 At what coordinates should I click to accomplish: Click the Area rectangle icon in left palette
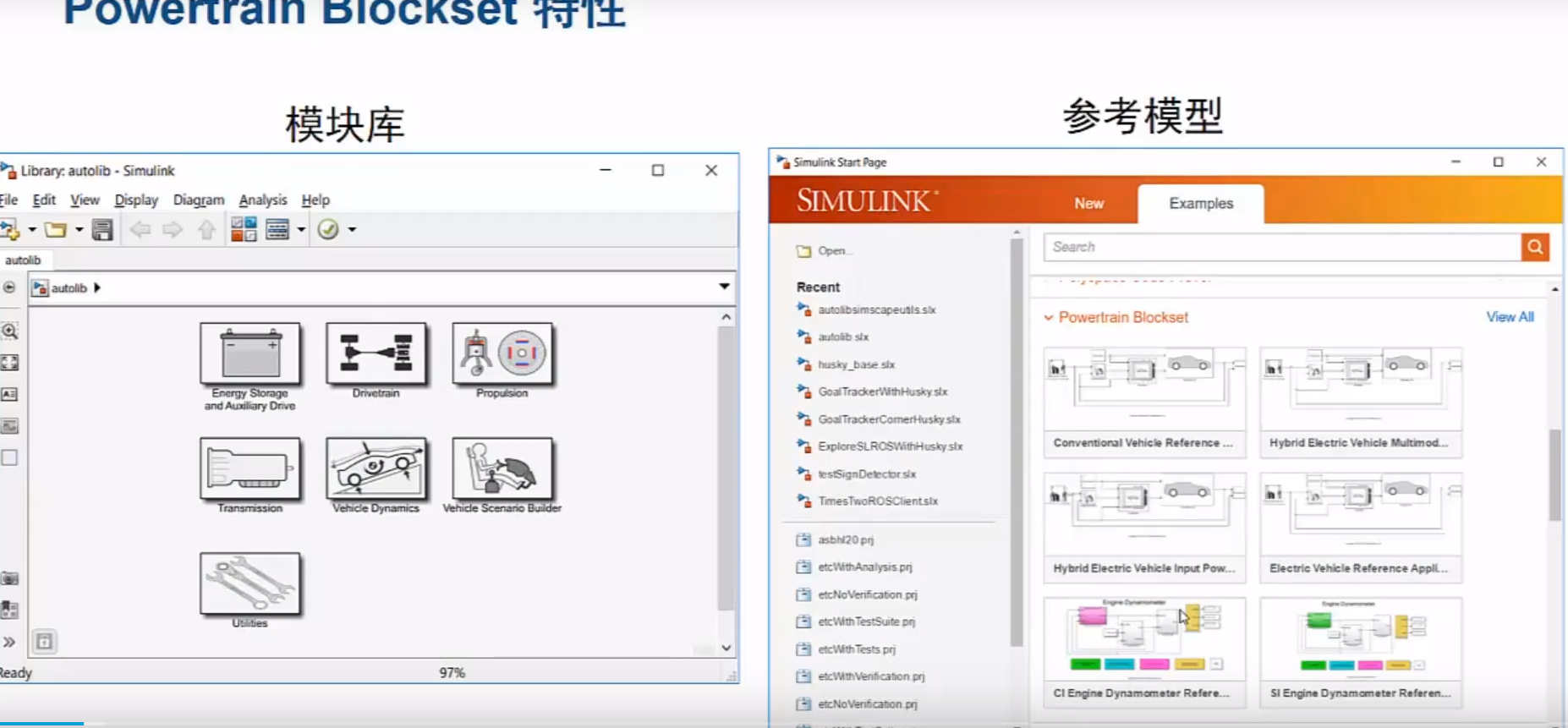(9, 457)
